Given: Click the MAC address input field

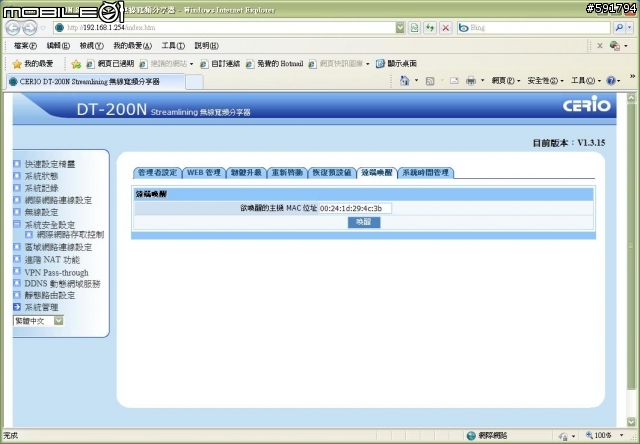Looking at the screenshot, I should 355,209.
